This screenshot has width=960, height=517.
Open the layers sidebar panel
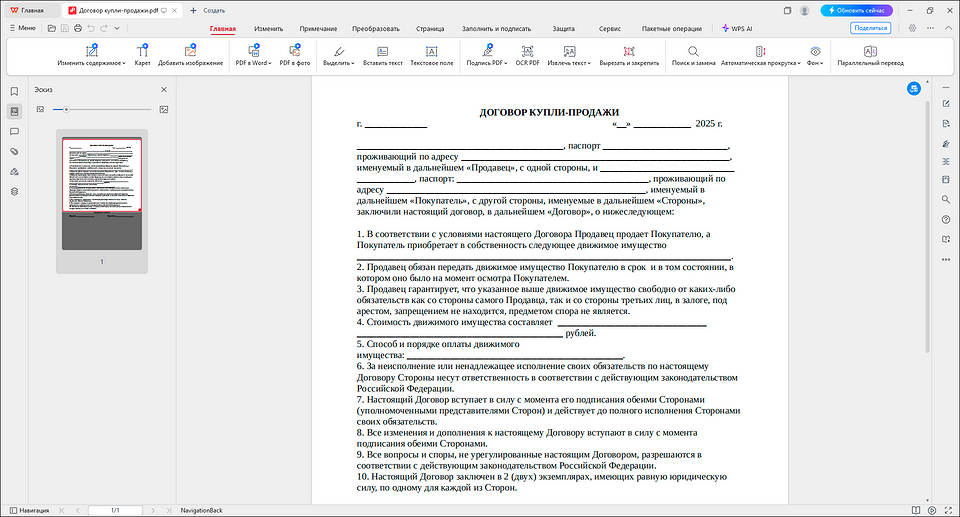tap(14, 191)
